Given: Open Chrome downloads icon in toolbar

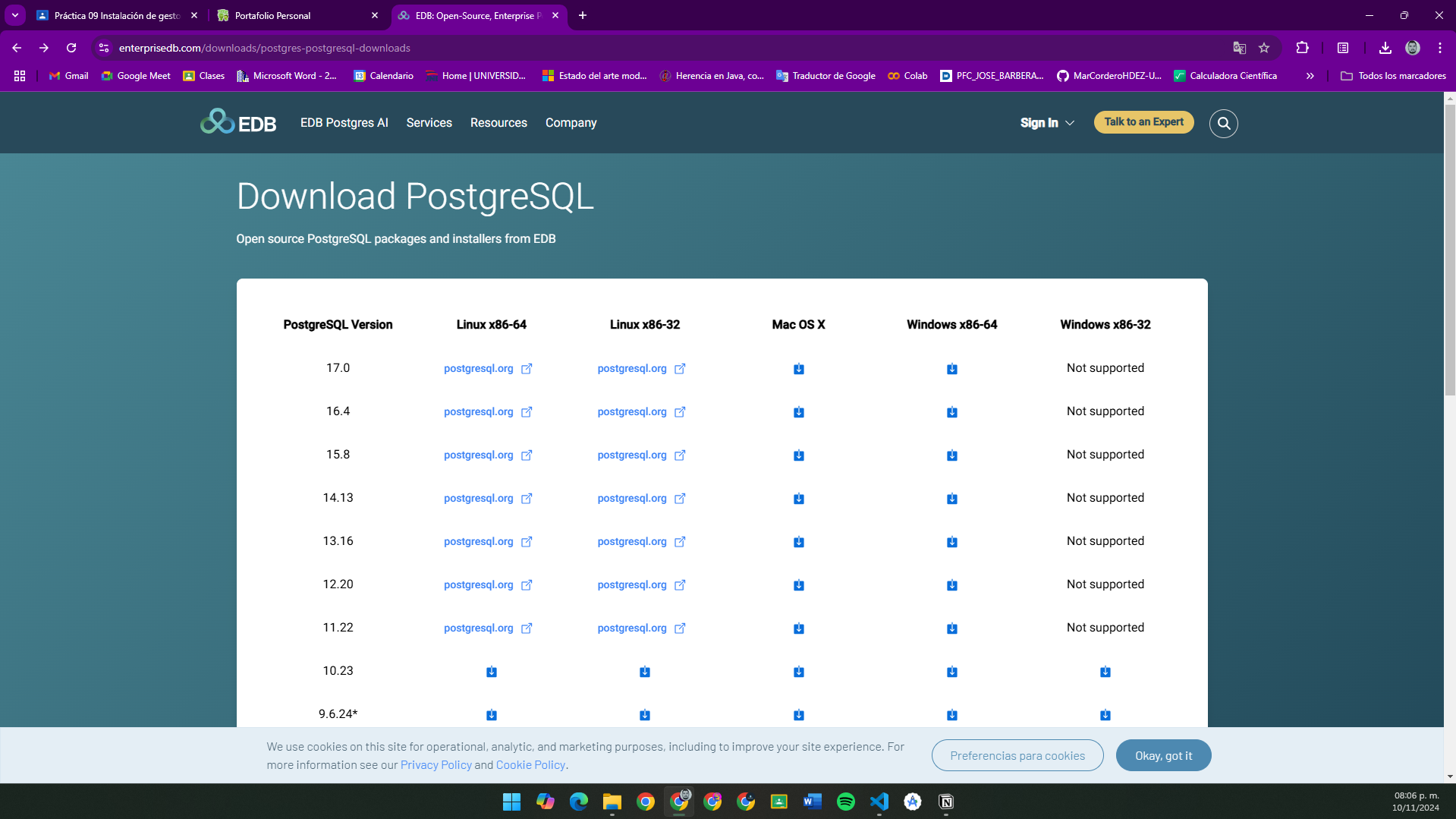Looking at the screenshot, I should click(1385, 48).
